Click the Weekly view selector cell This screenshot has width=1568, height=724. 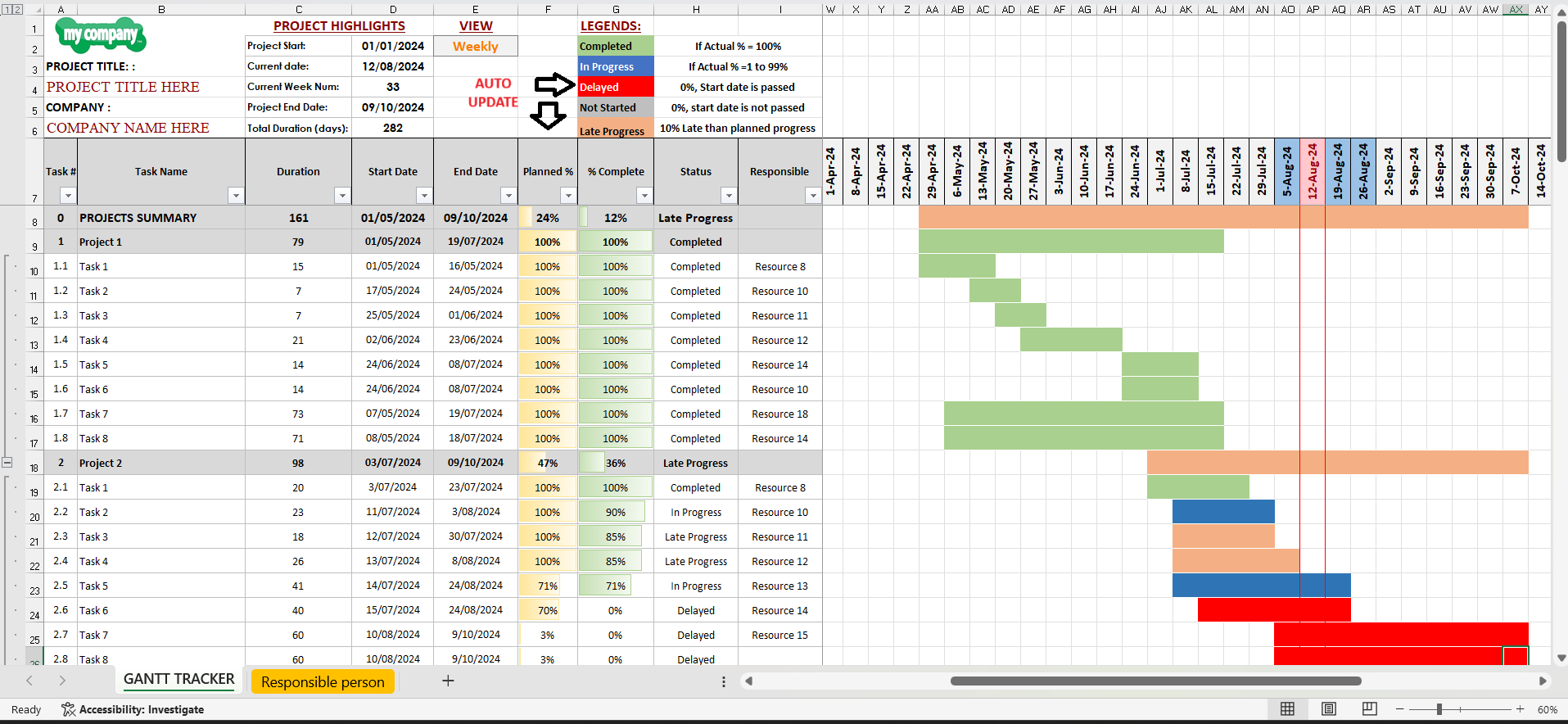[x=476, y=47]
